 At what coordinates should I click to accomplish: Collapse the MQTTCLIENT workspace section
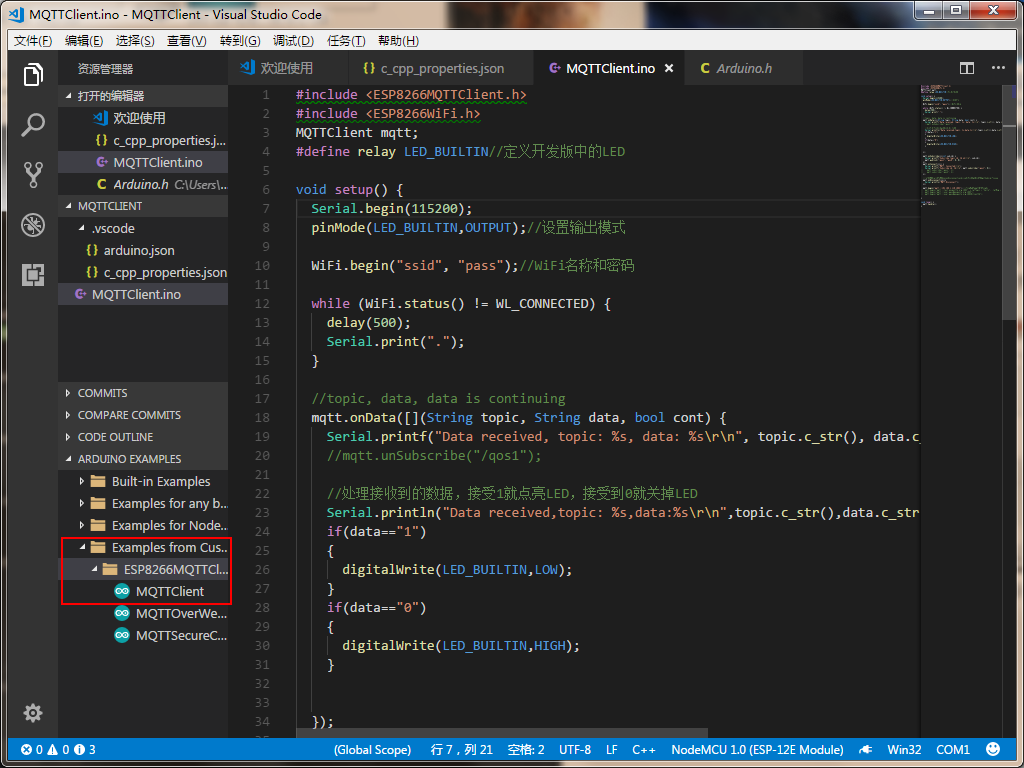(143, 206)
